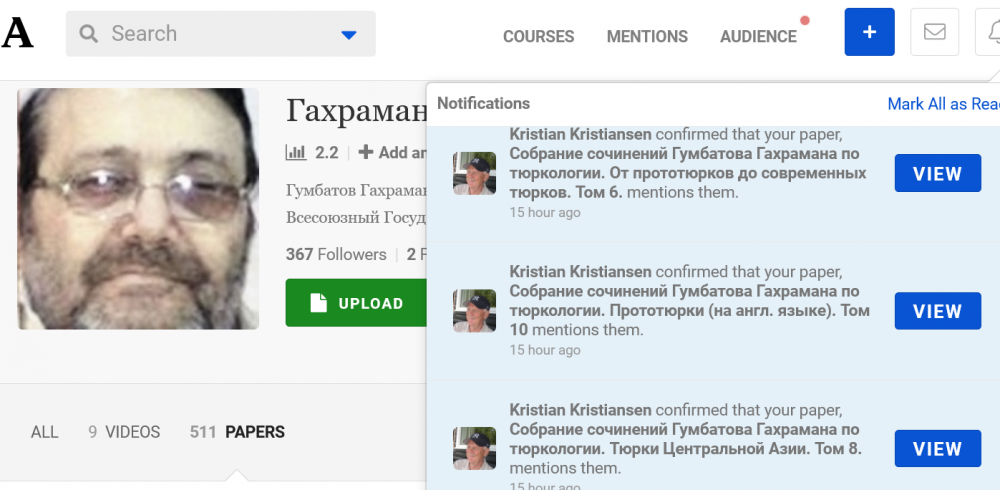Open messages via the envelope icon
The width and height of the screenshot is (1000, 490).
point(934,32)
